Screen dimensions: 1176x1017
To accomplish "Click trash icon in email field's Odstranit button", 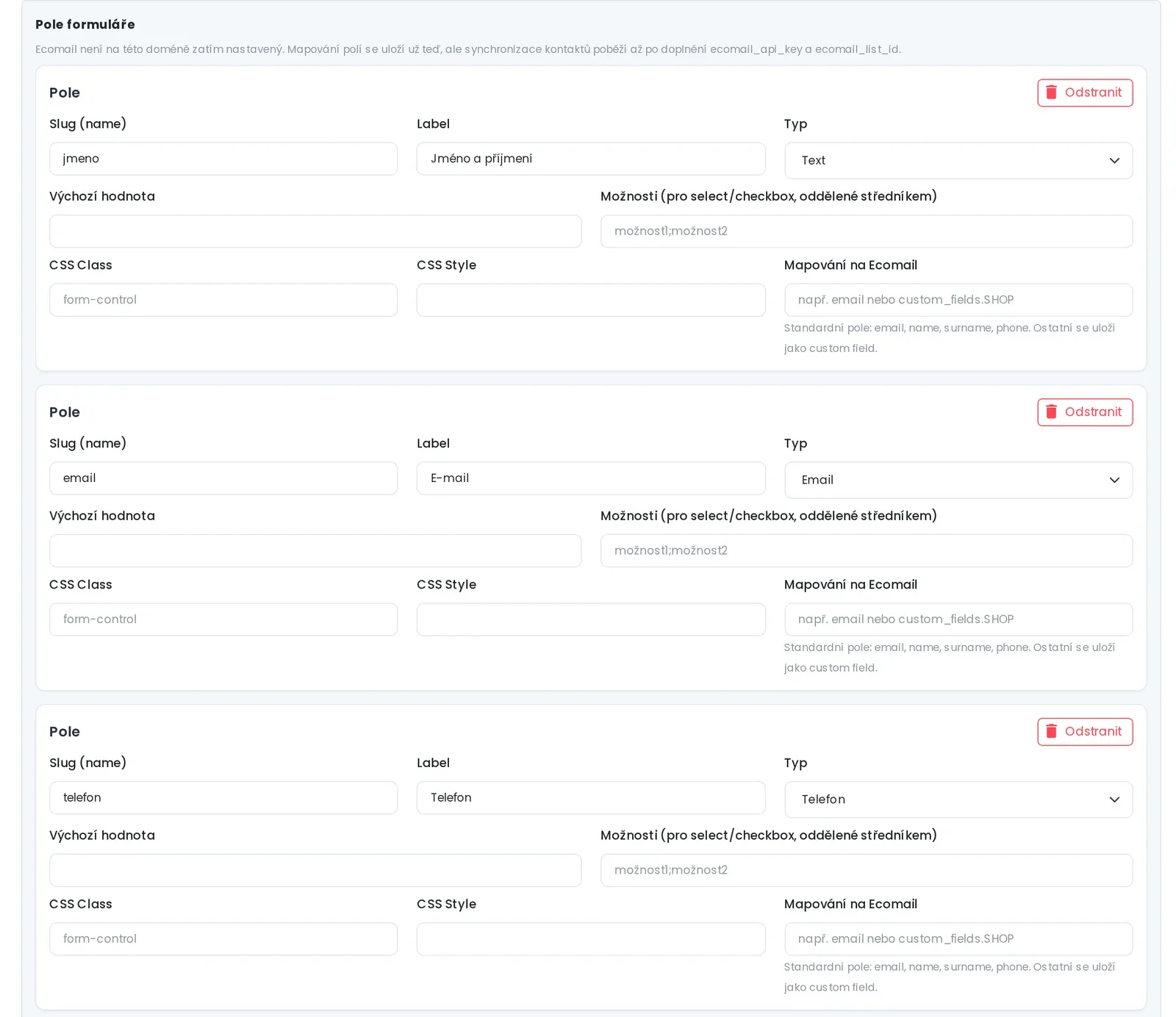I will (x=1051, y=412).
